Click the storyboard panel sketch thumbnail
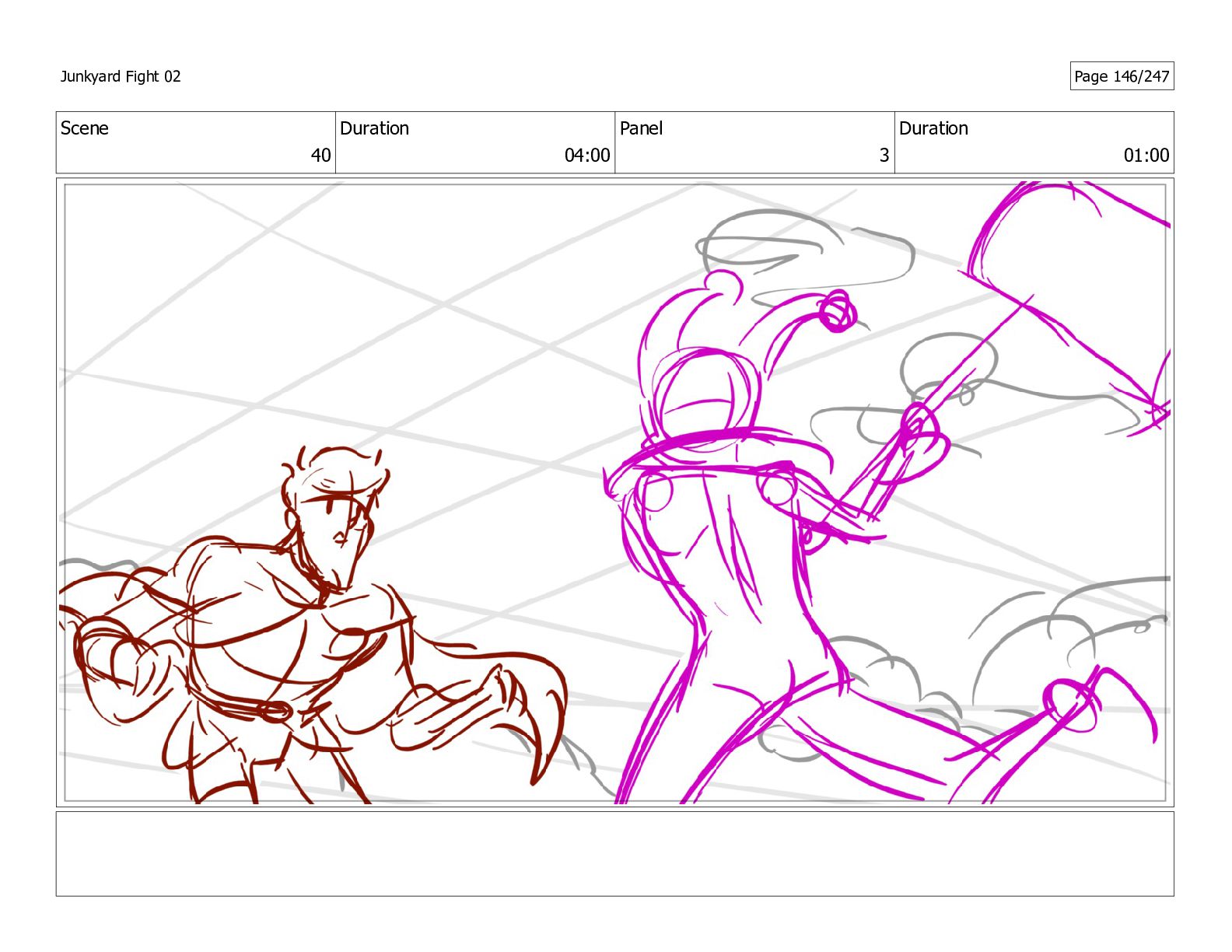 click(614, 492)
